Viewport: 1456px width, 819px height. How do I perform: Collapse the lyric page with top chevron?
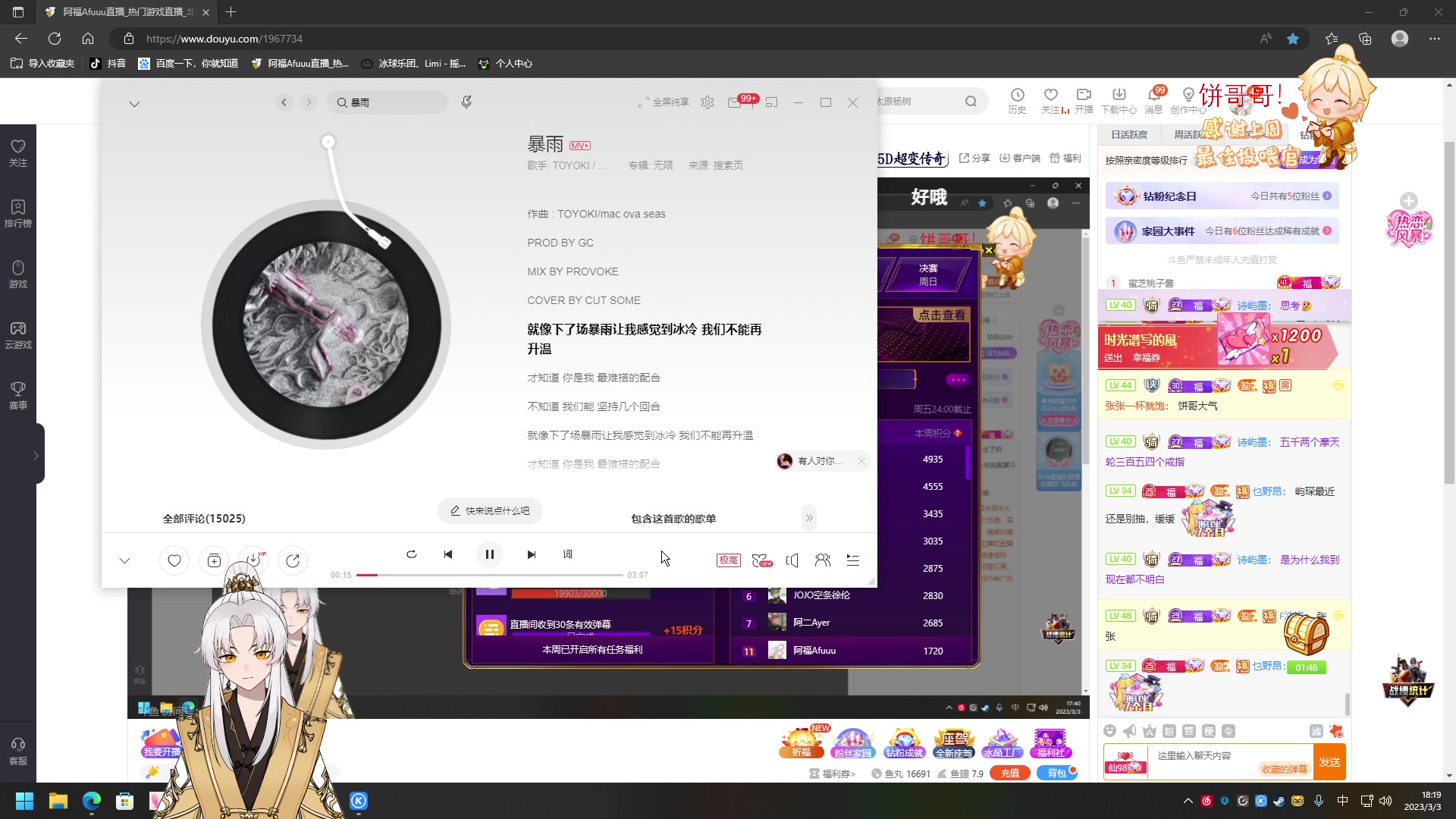134,104
